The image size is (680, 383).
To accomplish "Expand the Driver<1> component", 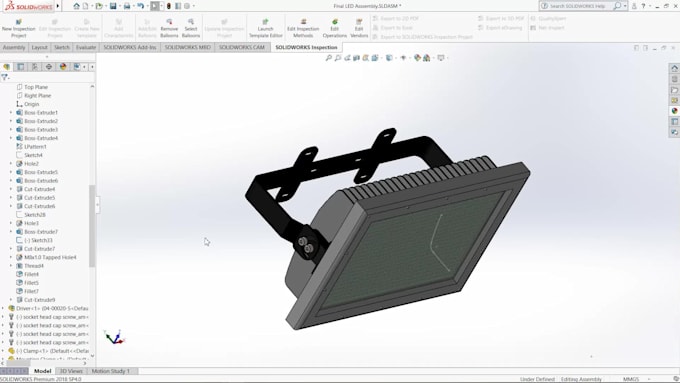I will click(3, 308).
